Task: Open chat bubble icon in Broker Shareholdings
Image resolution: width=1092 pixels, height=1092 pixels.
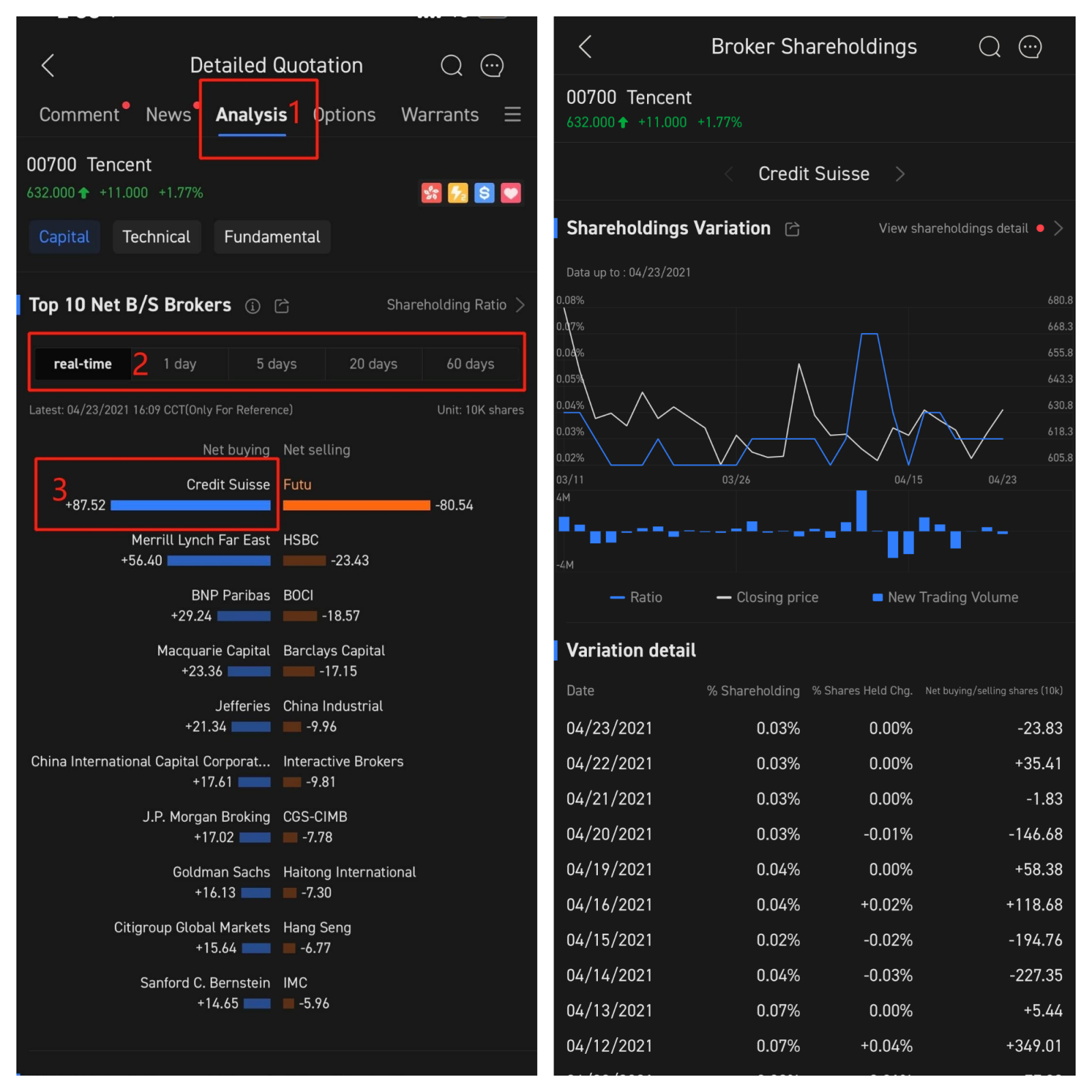Action: [1030, 46]
